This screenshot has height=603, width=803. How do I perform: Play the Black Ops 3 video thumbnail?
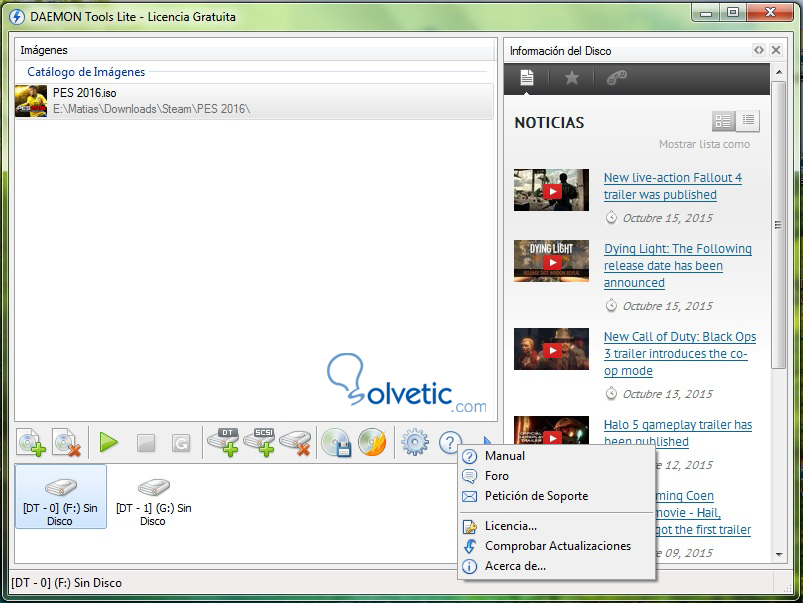pos(552,349)
